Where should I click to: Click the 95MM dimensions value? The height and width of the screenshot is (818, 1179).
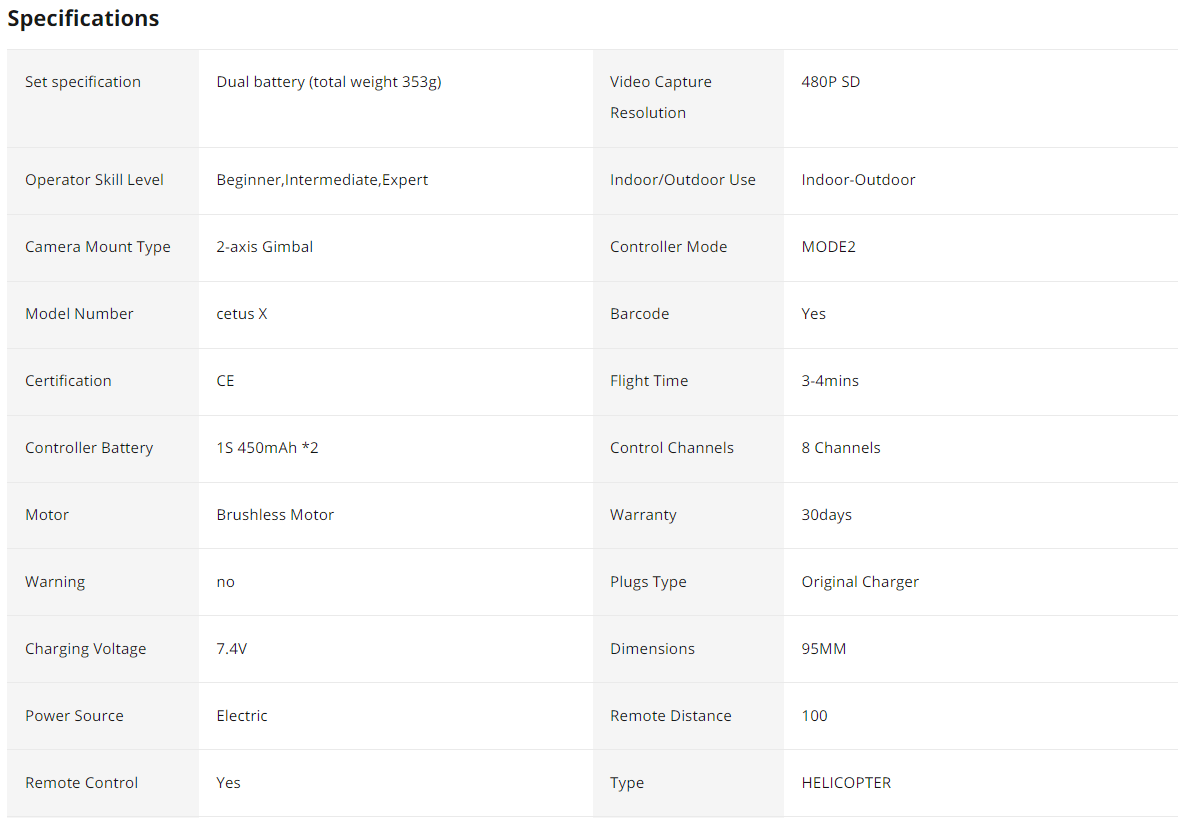coord(823,648)
